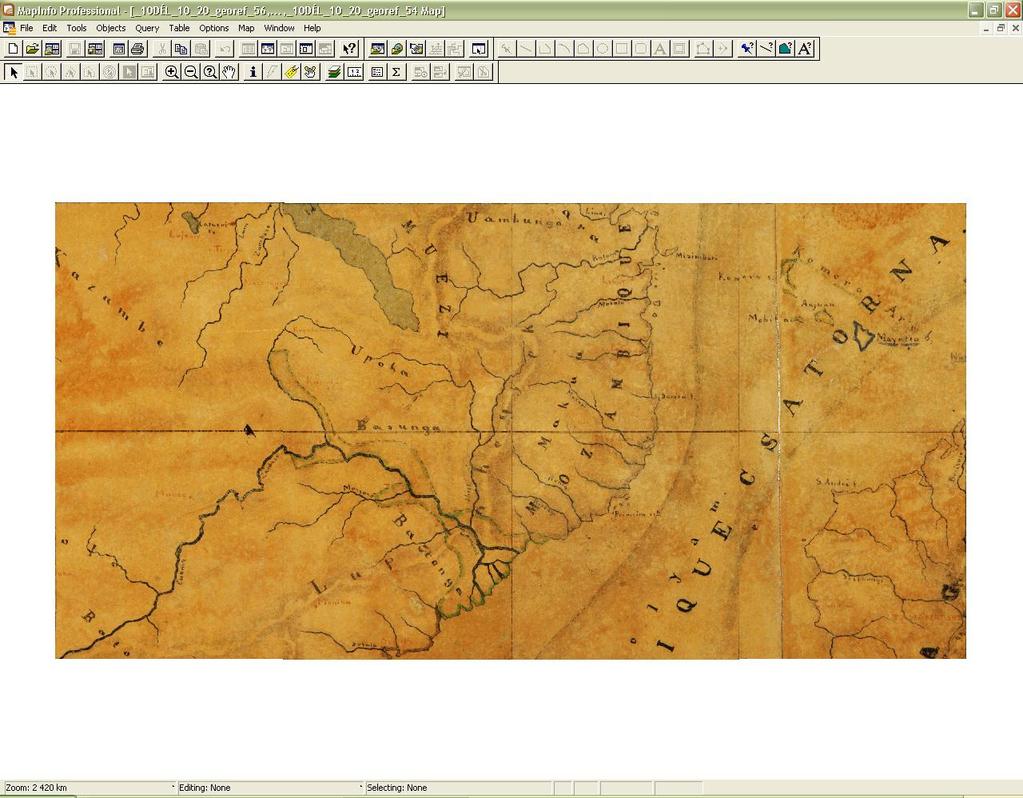Toggle the Show/Hide Legend button
This screenshot has width=1023, height=798.
point(377,72)
